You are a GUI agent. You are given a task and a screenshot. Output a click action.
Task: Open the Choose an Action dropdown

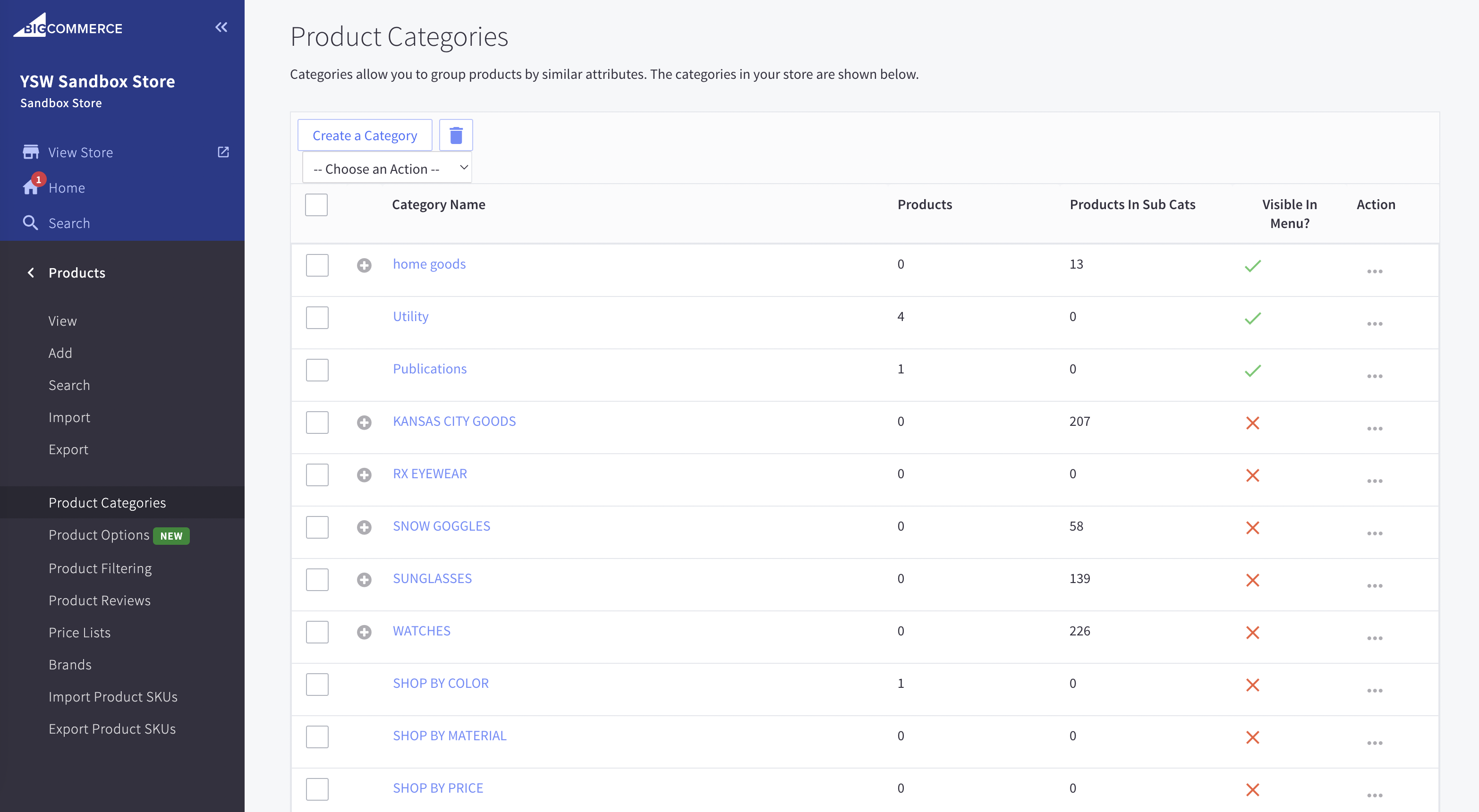[x=386, y=168]
